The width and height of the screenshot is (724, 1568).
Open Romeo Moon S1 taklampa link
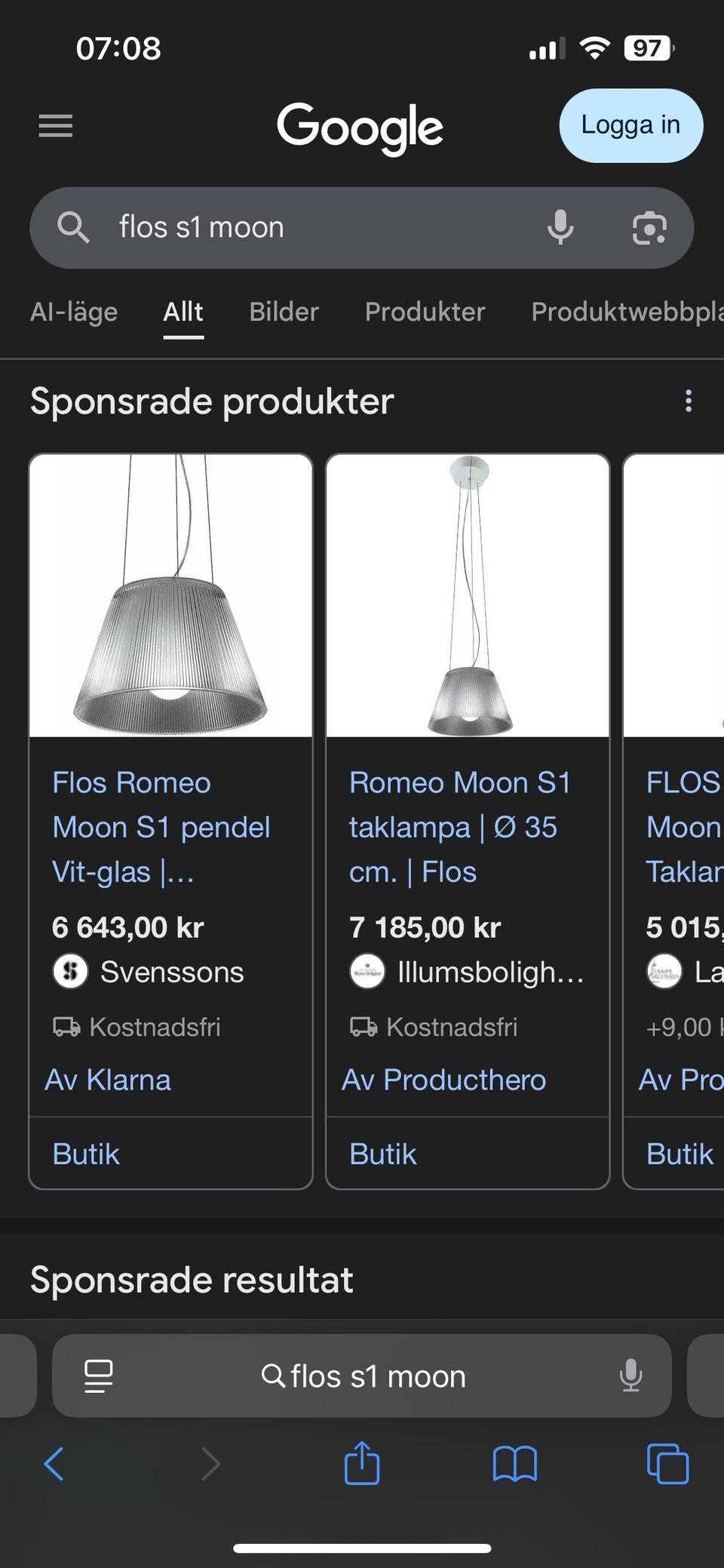click(459, 827)
